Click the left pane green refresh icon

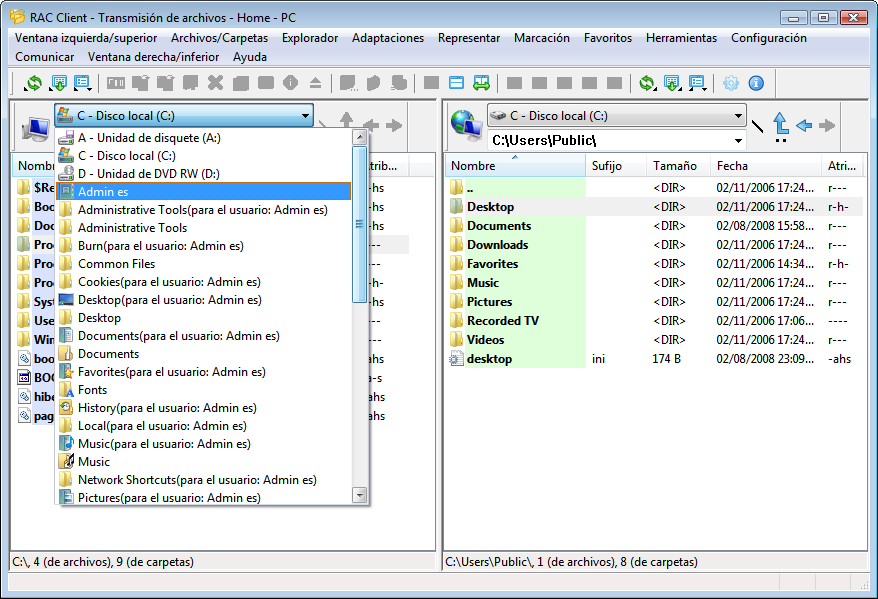(33, 83)
